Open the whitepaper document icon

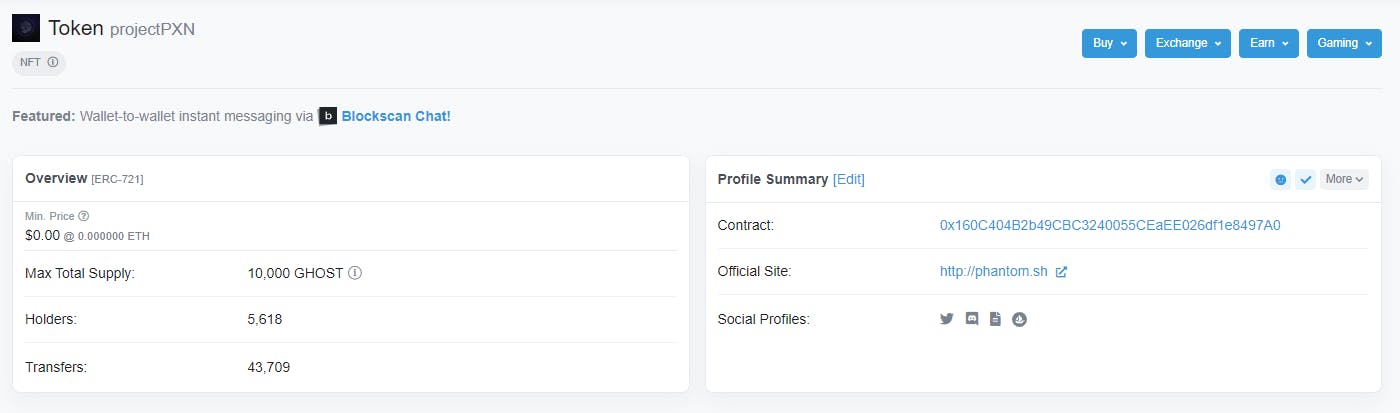point(995,319)
